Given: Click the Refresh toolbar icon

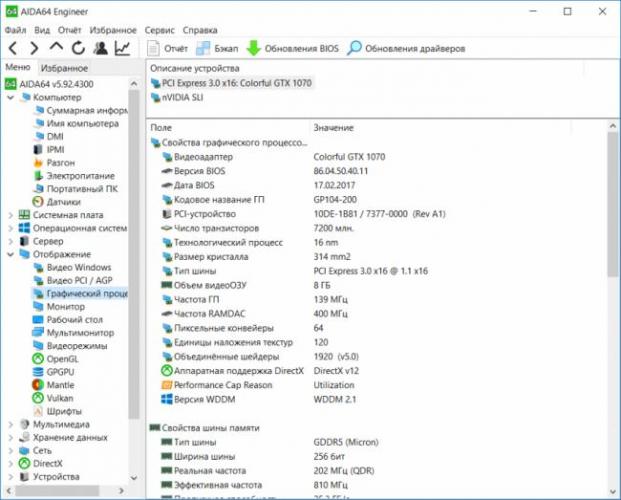Looking at the screenshot, I should [x=78, y=48].
